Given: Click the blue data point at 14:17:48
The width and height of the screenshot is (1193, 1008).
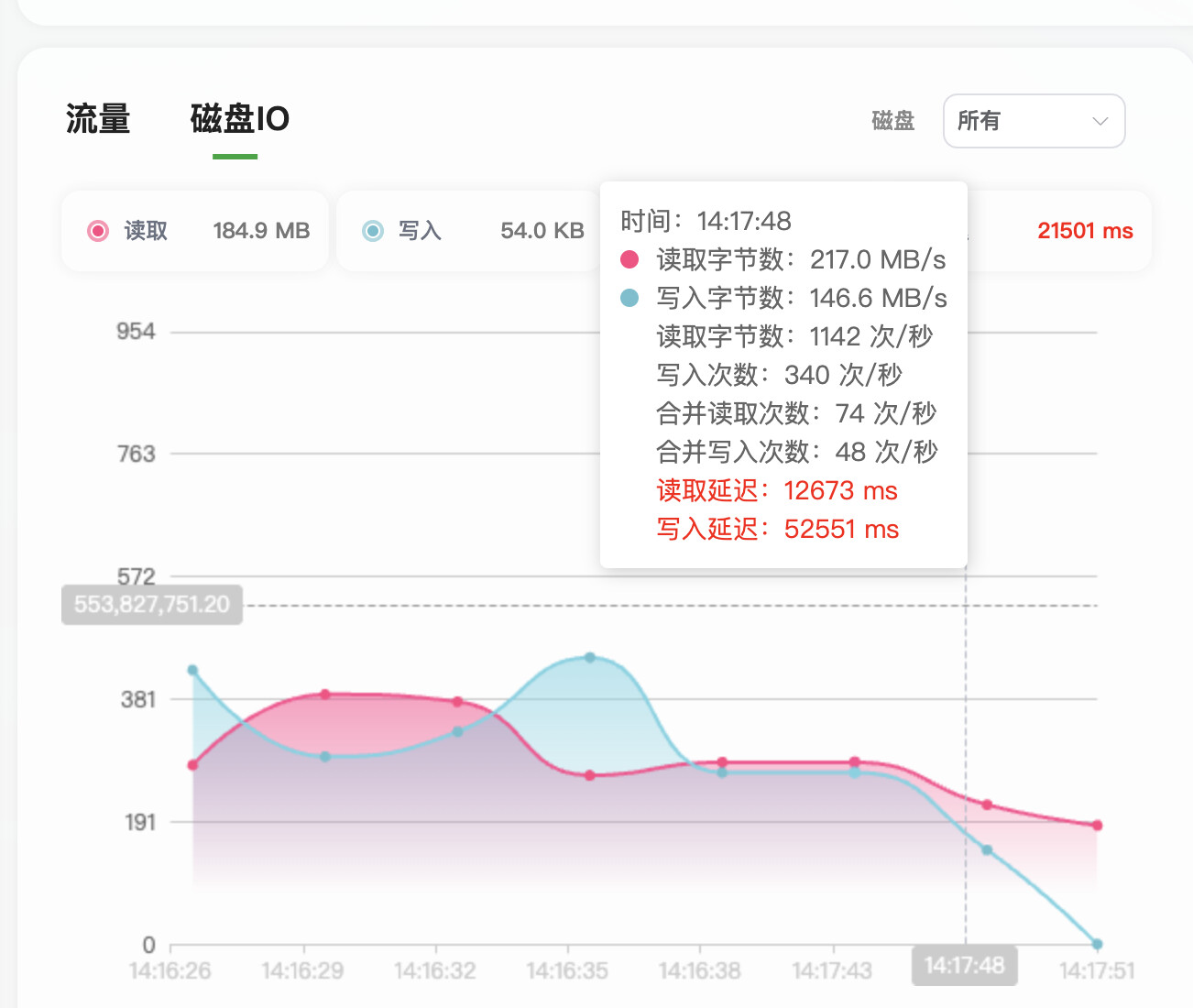Looking at the screenshot, I should point(987,850).
